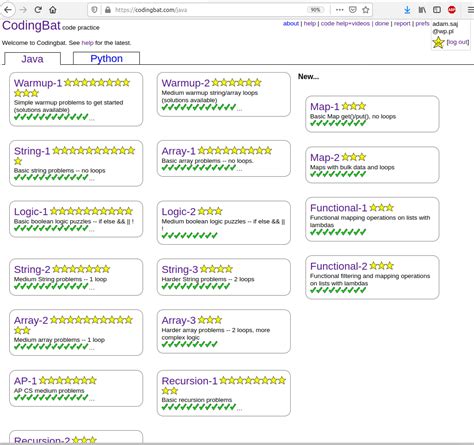Open the Recursion-1 problem set

[x=189, y=381]
